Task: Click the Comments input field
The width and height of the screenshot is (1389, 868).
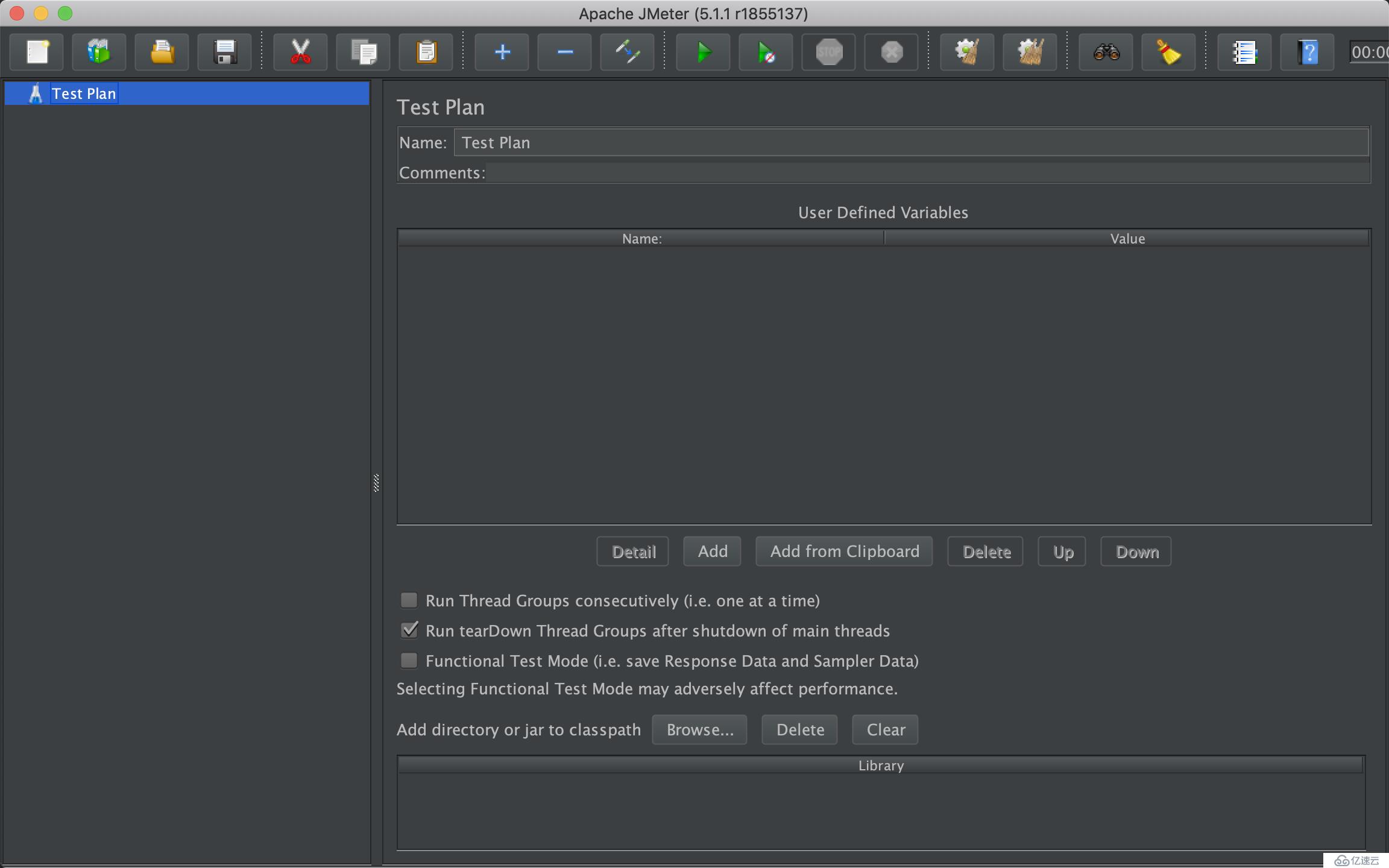Action: (x=928, y=172)
